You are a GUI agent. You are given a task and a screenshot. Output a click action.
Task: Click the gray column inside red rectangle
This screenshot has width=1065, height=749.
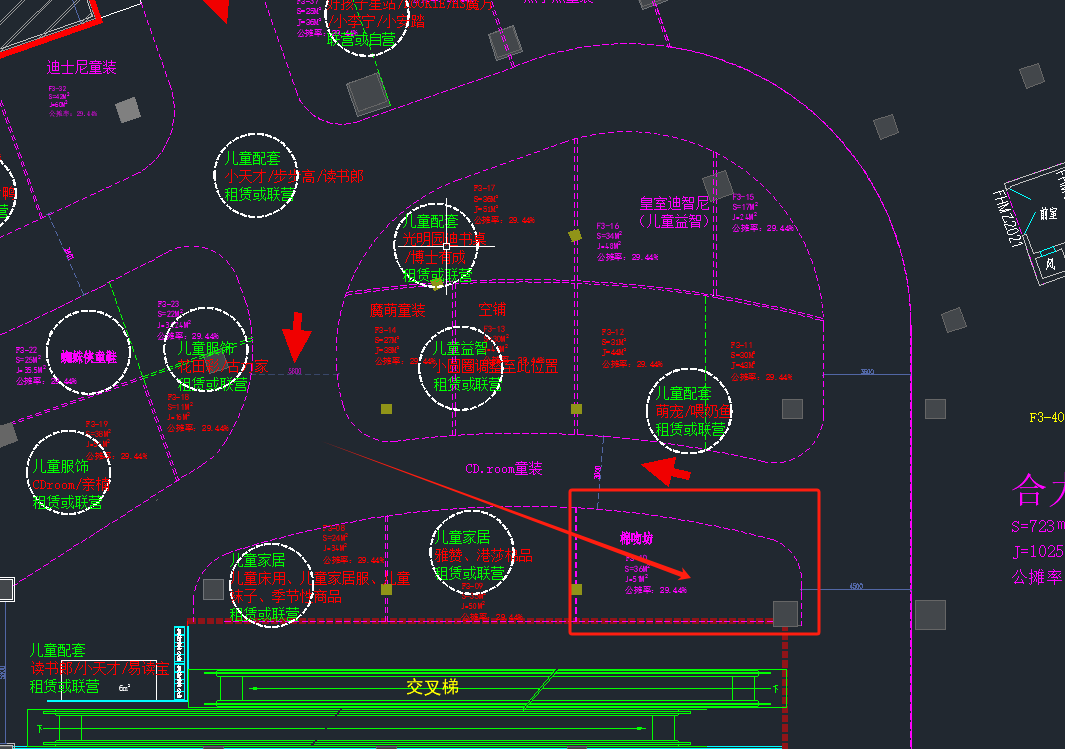pos(785,613)
